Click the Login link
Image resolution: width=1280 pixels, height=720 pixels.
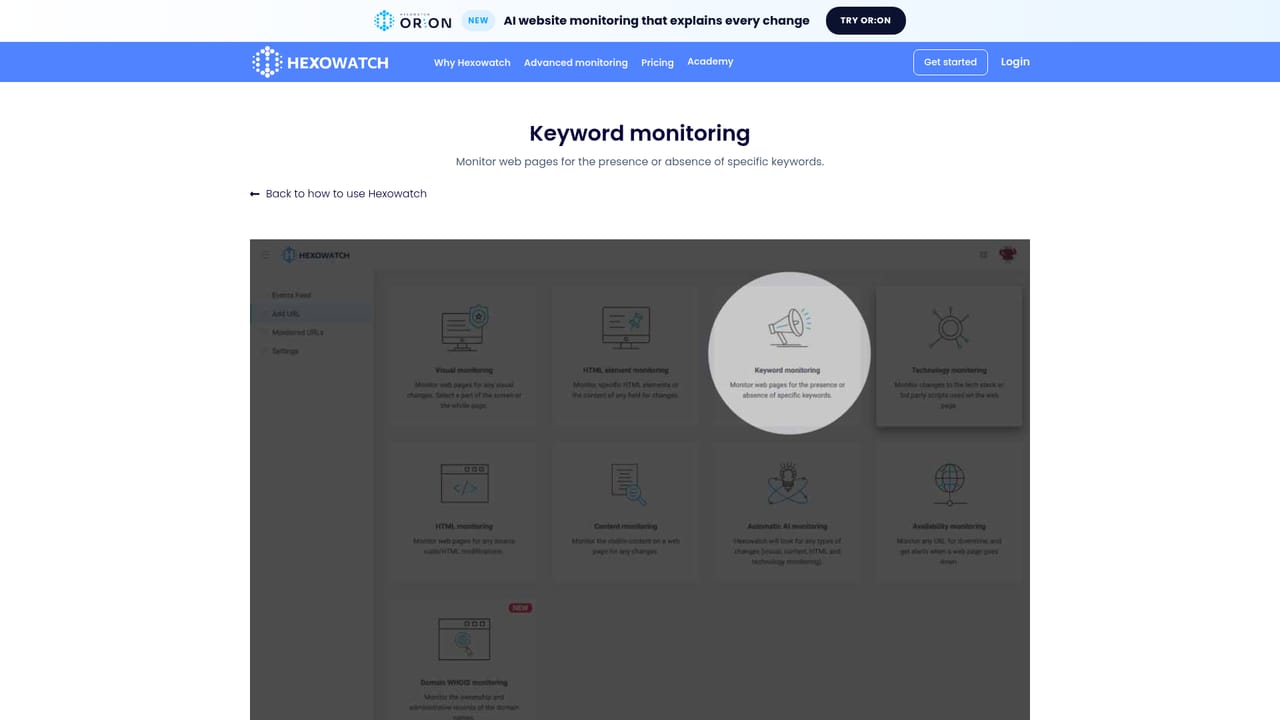[x=1015, y=62]
